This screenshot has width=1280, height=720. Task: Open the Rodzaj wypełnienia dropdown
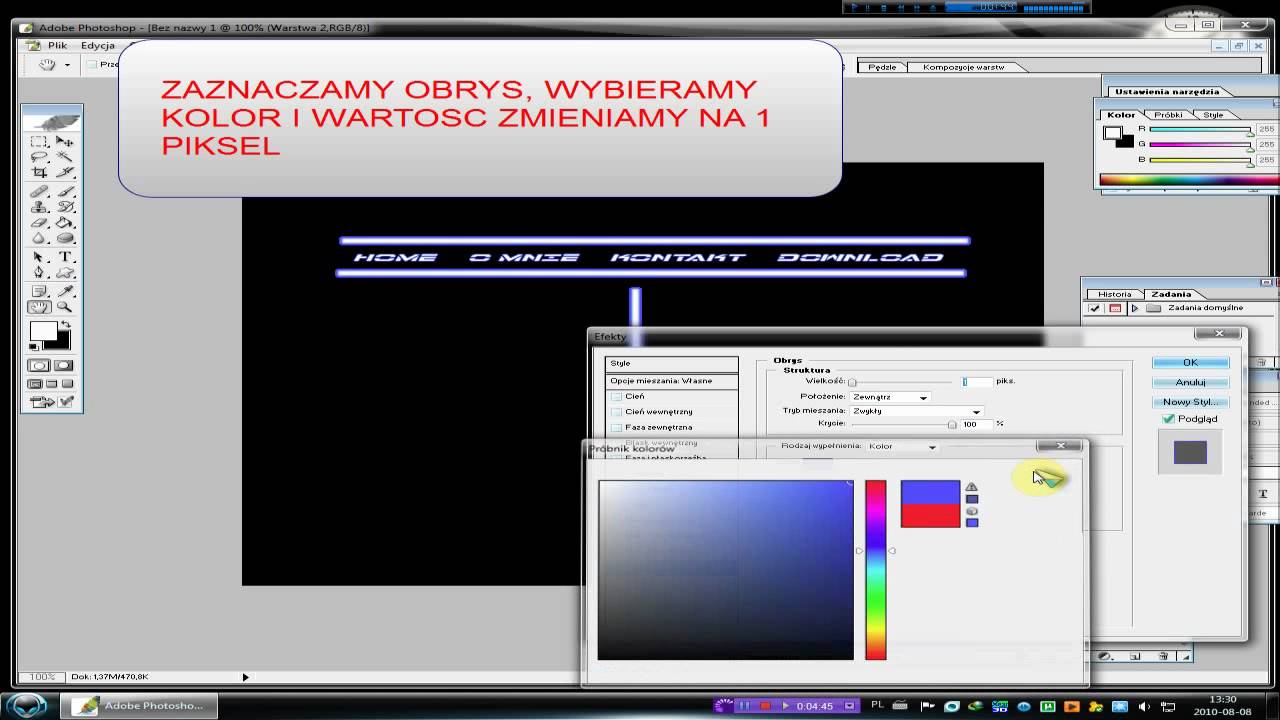point(902,446)
